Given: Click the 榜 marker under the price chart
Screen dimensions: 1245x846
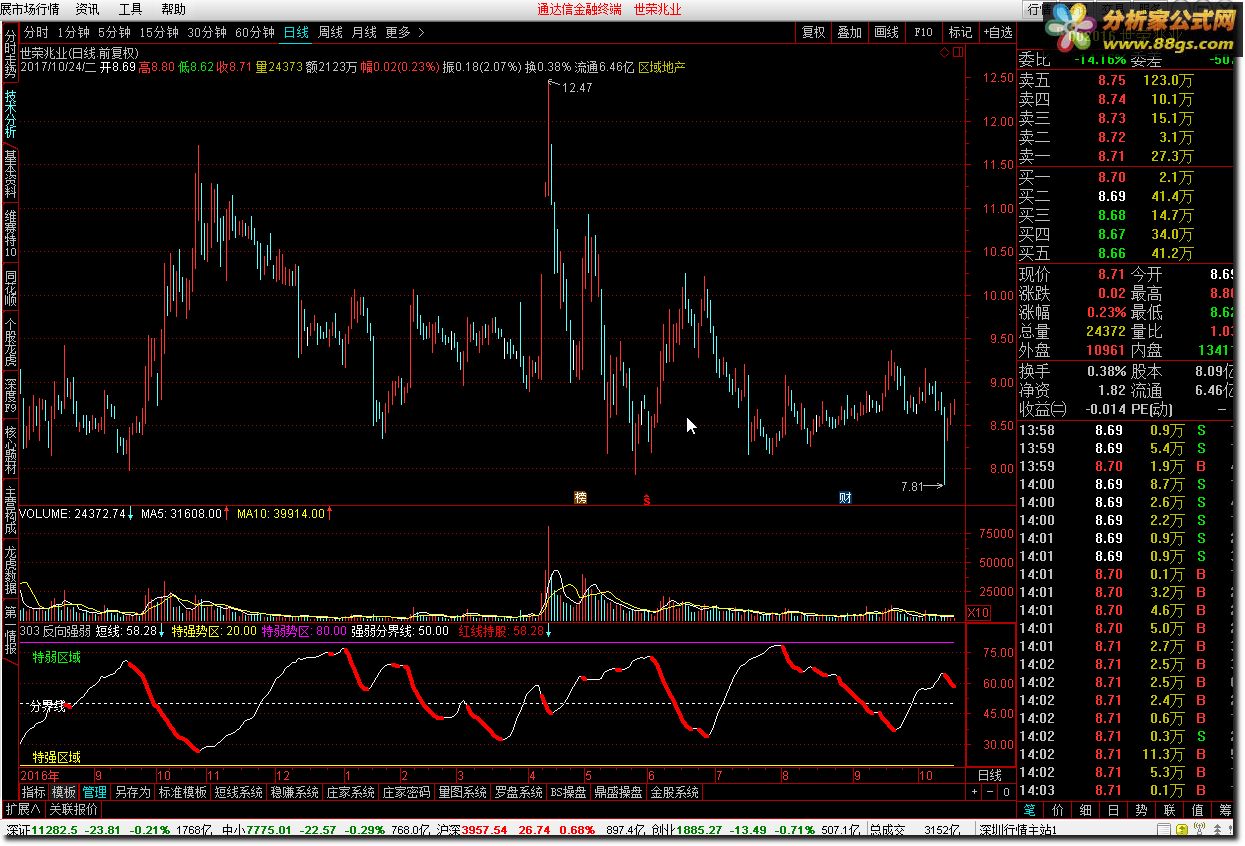Looking at the screenshot, I should [x=580, y=497].
